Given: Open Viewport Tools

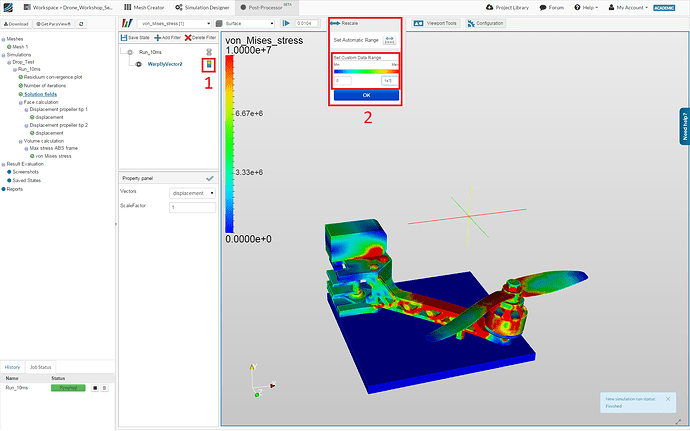Looking at the screenshot, I should tap(435, 22).
